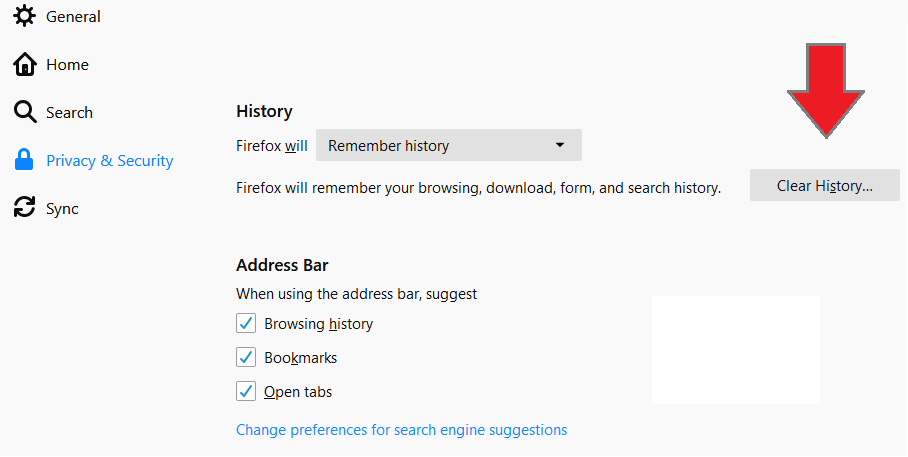Go to the Home settings label
The width and height of the screenshot is (908, 457).
click(x=67, y=65)
